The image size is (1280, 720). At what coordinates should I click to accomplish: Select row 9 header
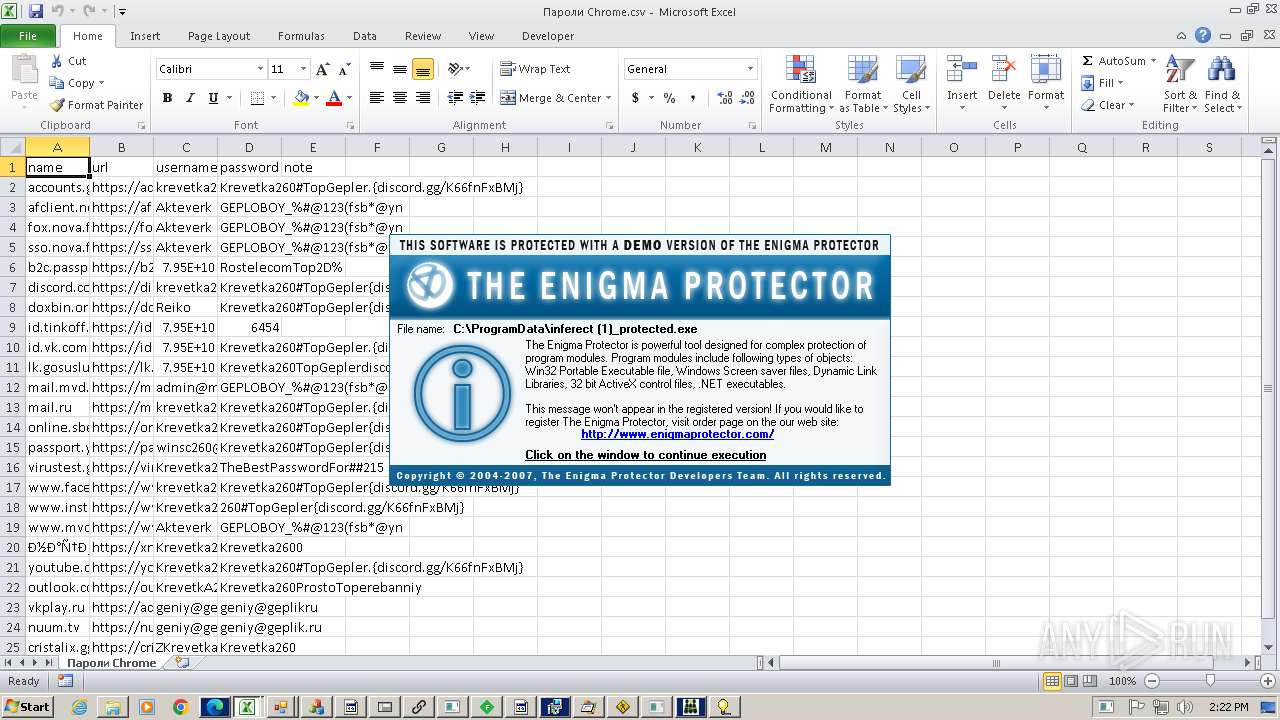(x=13, y=327)
